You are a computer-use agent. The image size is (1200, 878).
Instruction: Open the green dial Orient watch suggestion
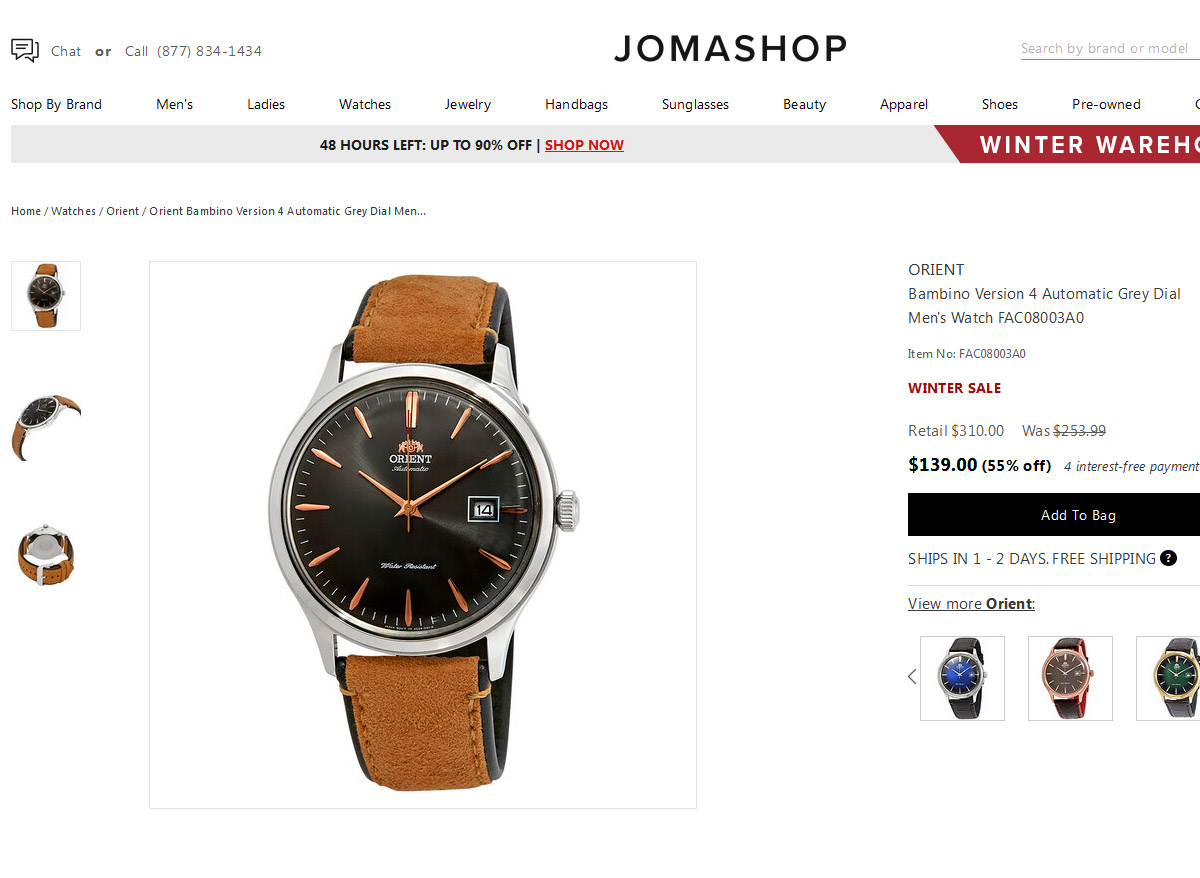coord(1168,678)
